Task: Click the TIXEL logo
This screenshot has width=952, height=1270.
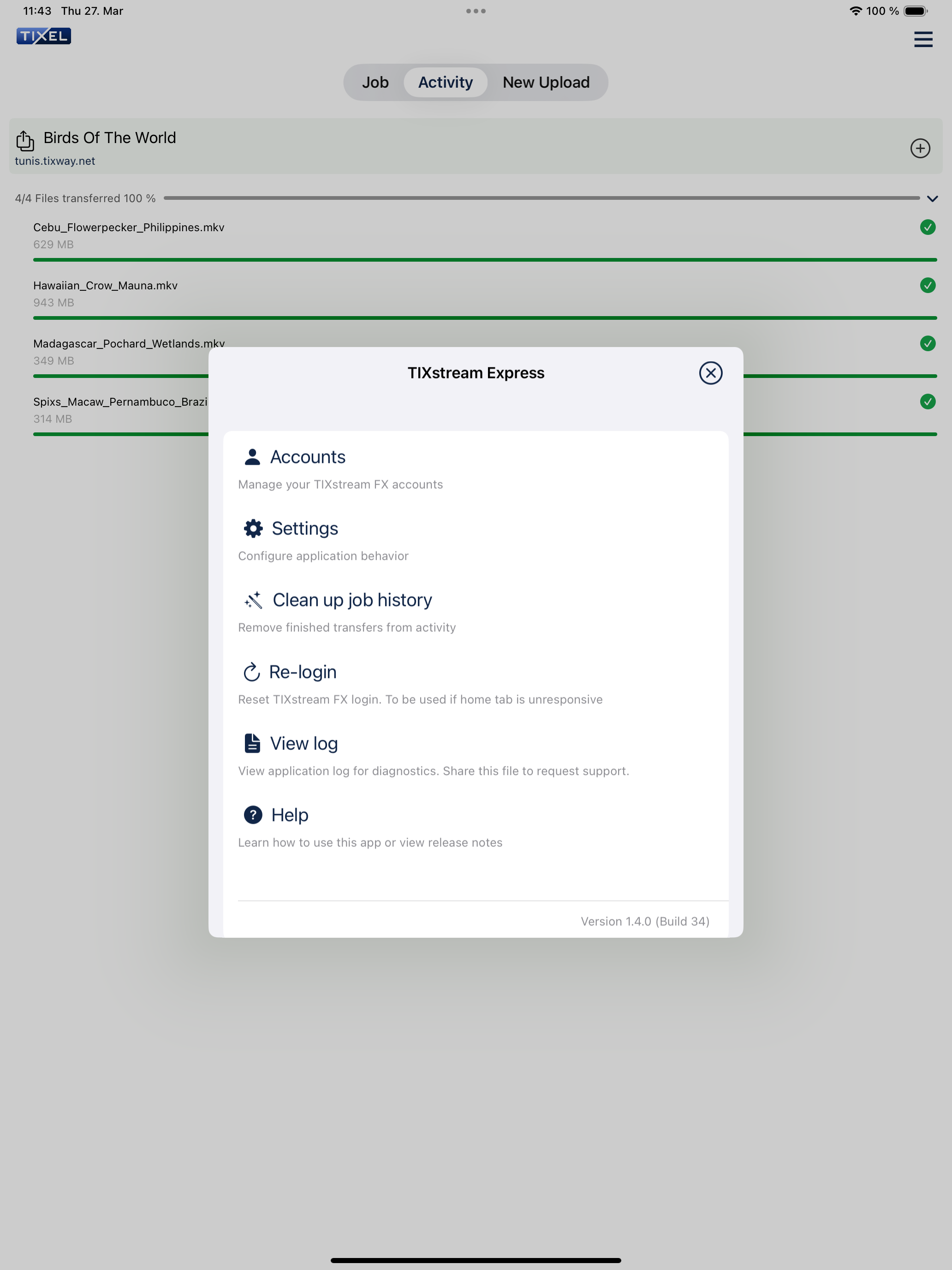Action: click(x=44, y=36)
